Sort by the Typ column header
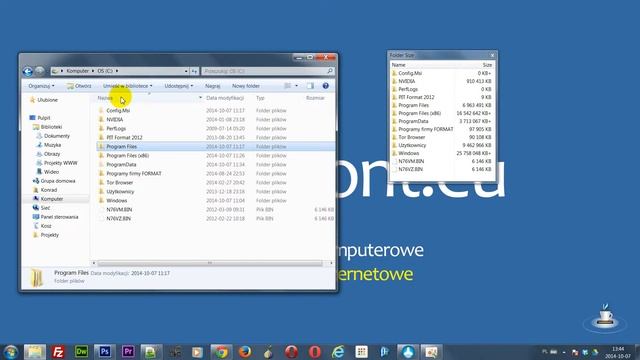Screen dimensions: 640x360 coord(260,98)
